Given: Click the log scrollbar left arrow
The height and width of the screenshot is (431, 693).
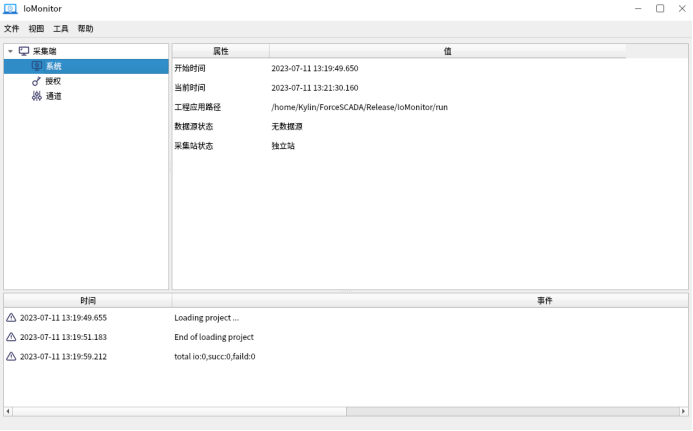Looking at the screenshot, I should pos(8,412).
